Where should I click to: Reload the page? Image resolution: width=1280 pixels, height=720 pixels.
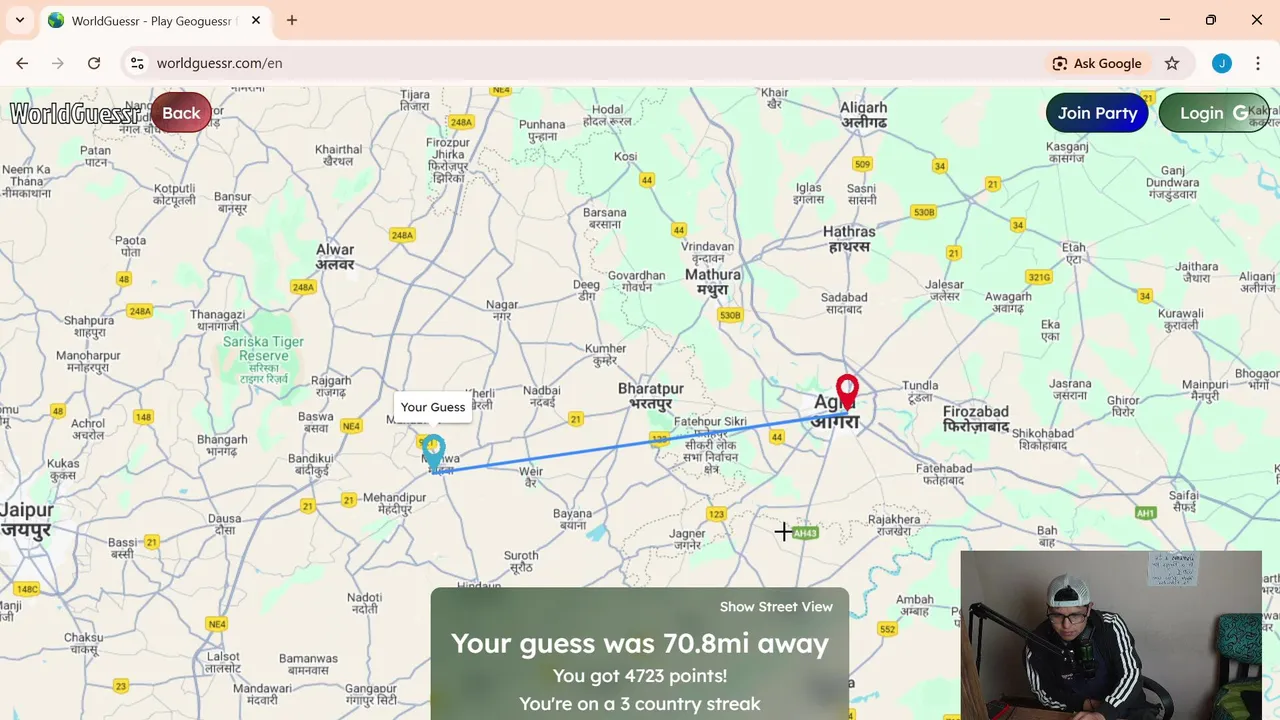(x=94, y=63)
